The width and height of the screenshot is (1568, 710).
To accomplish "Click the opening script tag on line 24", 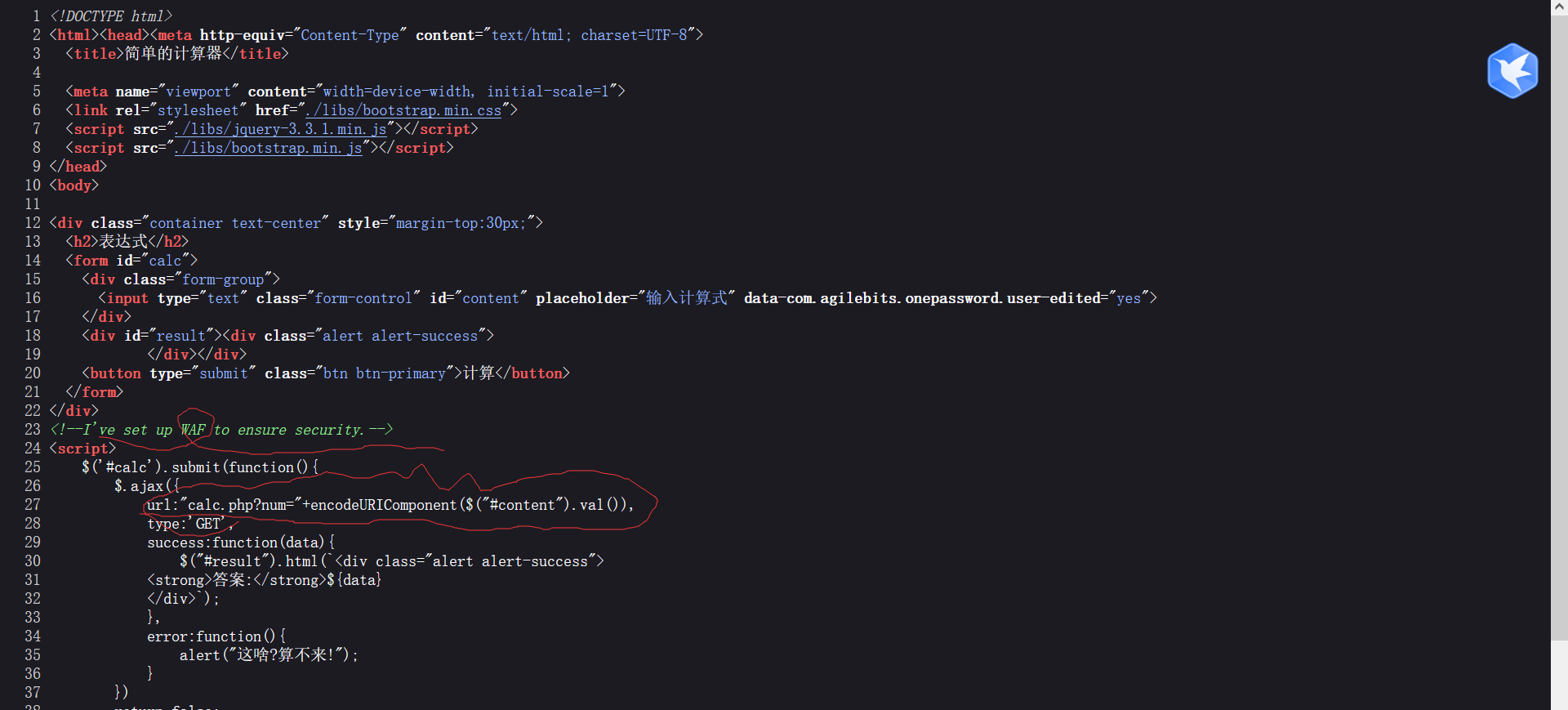I will coord(82,449).
